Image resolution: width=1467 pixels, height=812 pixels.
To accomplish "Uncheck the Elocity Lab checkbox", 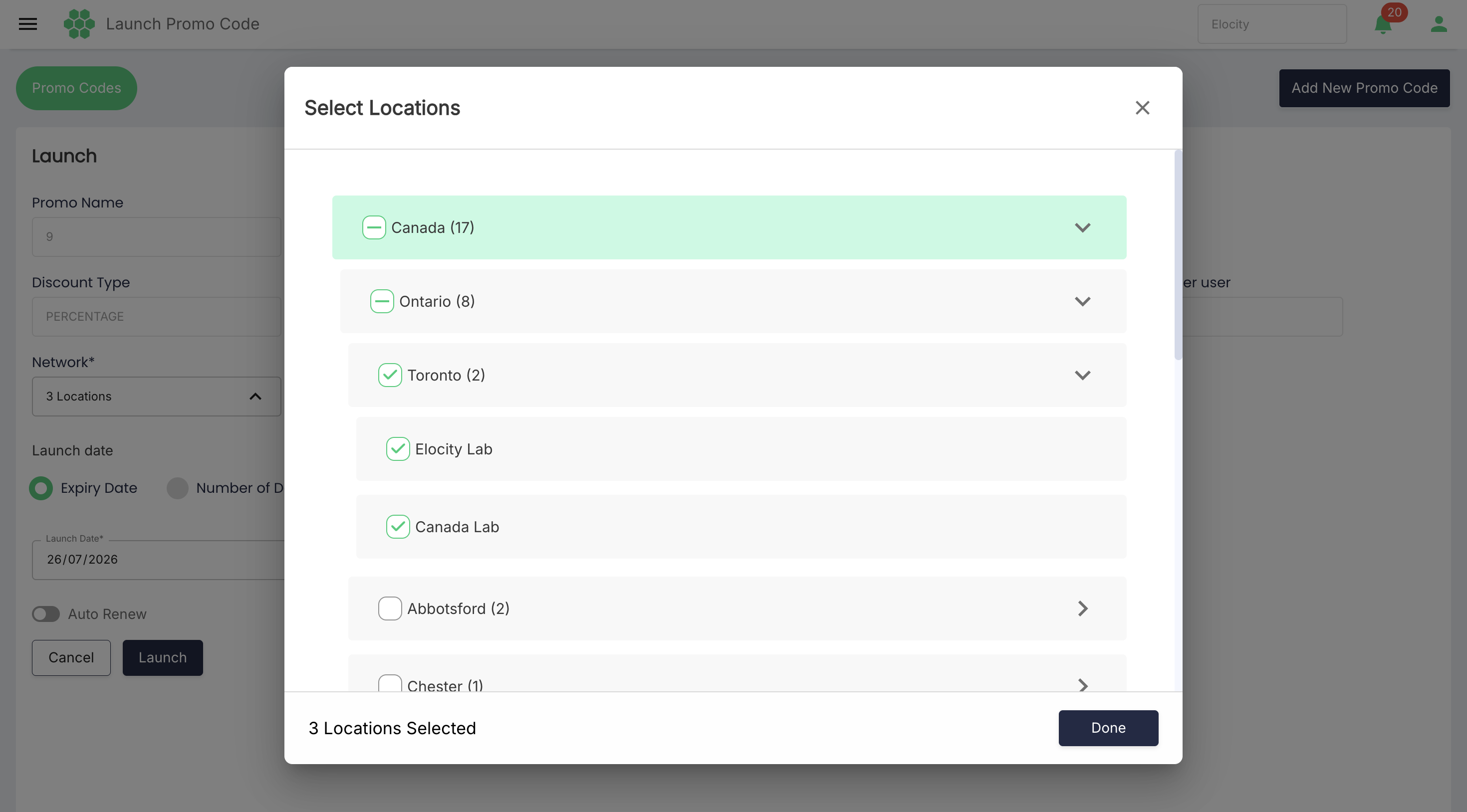I will (x=398, y=449).
